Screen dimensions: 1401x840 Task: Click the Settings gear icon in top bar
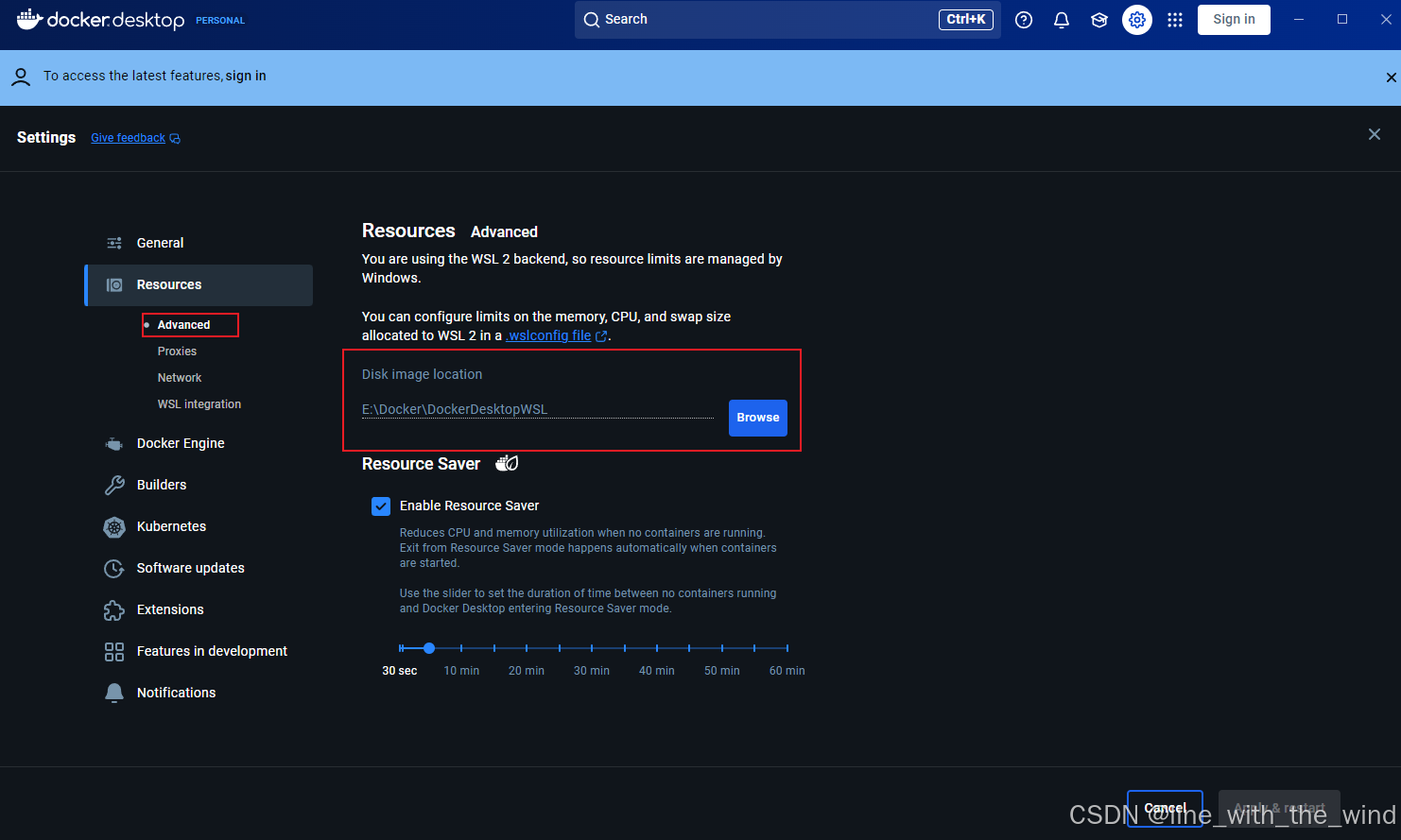[x=1137, y=20]
